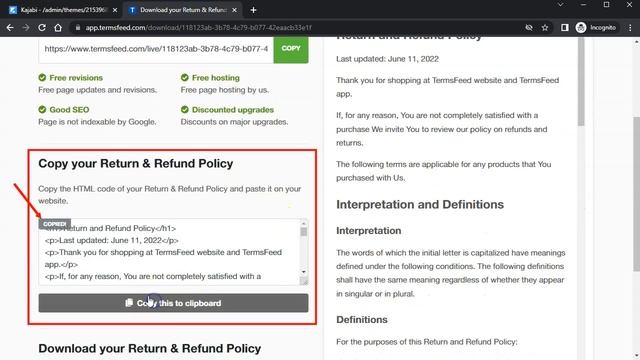Open a new tab with plus icon

253,10
